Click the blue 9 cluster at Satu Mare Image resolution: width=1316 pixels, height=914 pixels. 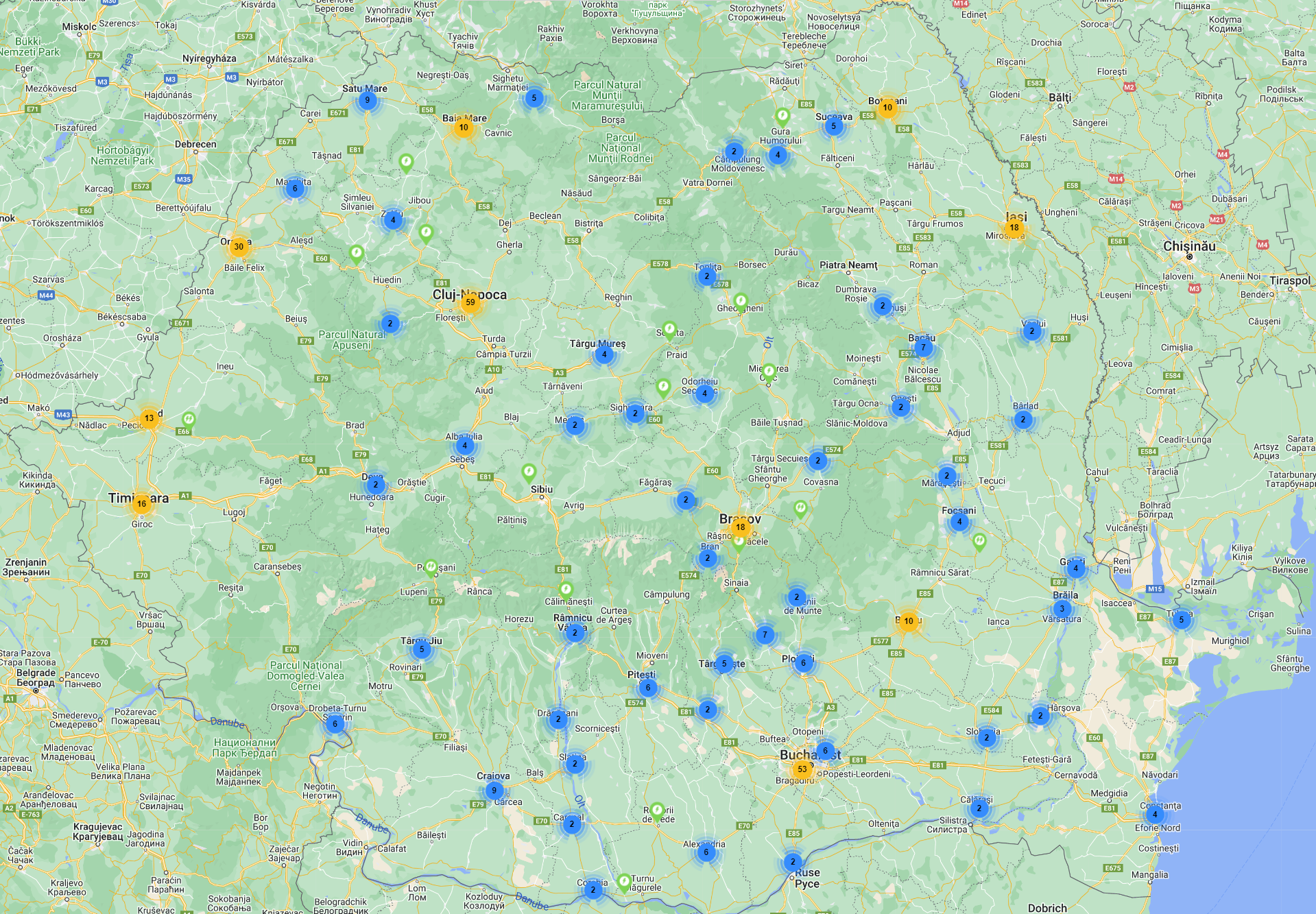(x=367, y=100)
